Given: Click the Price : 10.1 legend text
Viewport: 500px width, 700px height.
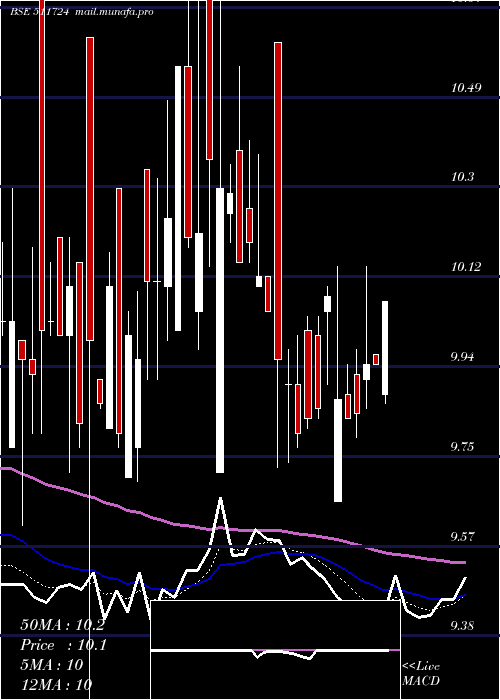Looking at the screenshot, I should click(x=63, y=645).
